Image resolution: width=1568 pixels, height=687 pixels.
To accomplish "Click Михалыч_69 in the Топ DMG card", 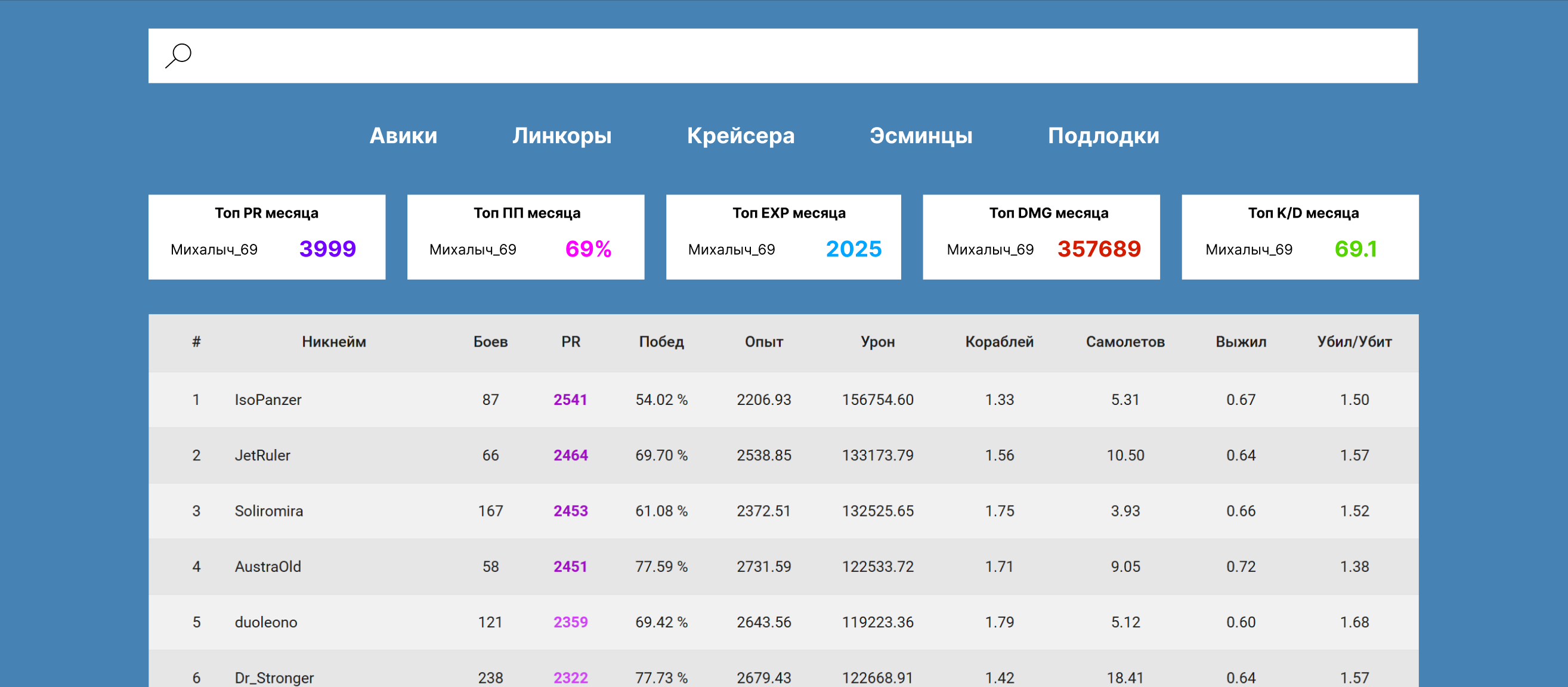I will point(990,249).
